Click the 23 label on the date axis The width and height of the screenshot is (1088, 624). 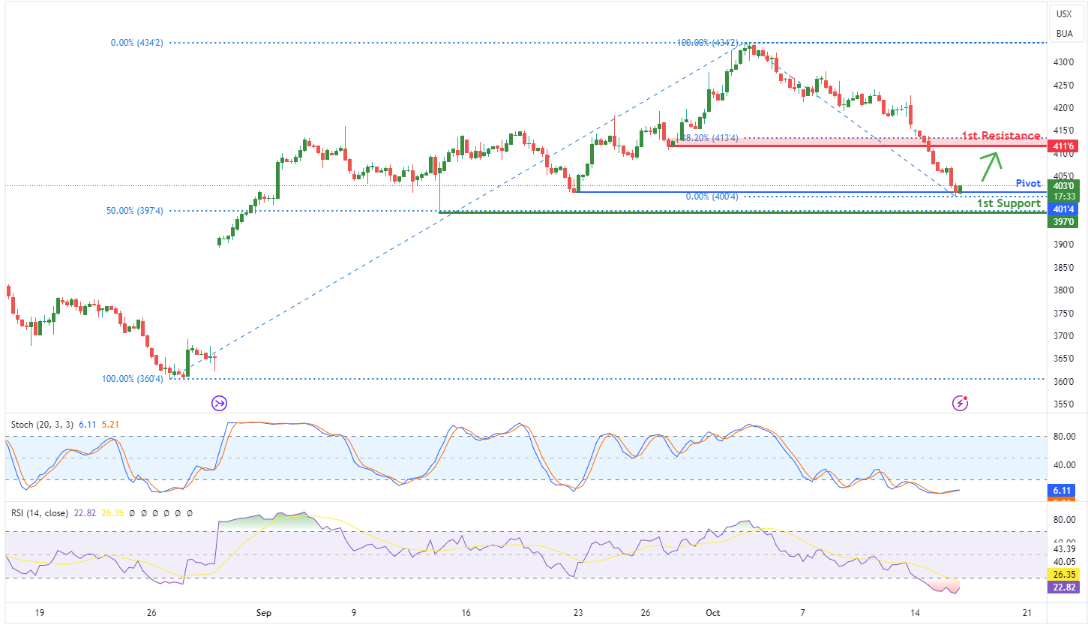(578, 612)
